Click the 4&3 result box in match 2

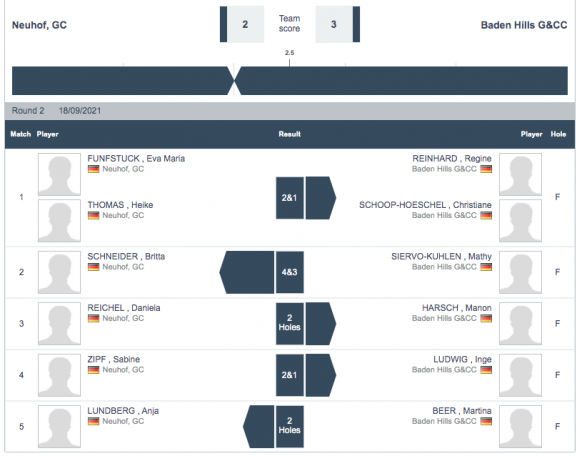coord(290,272)
